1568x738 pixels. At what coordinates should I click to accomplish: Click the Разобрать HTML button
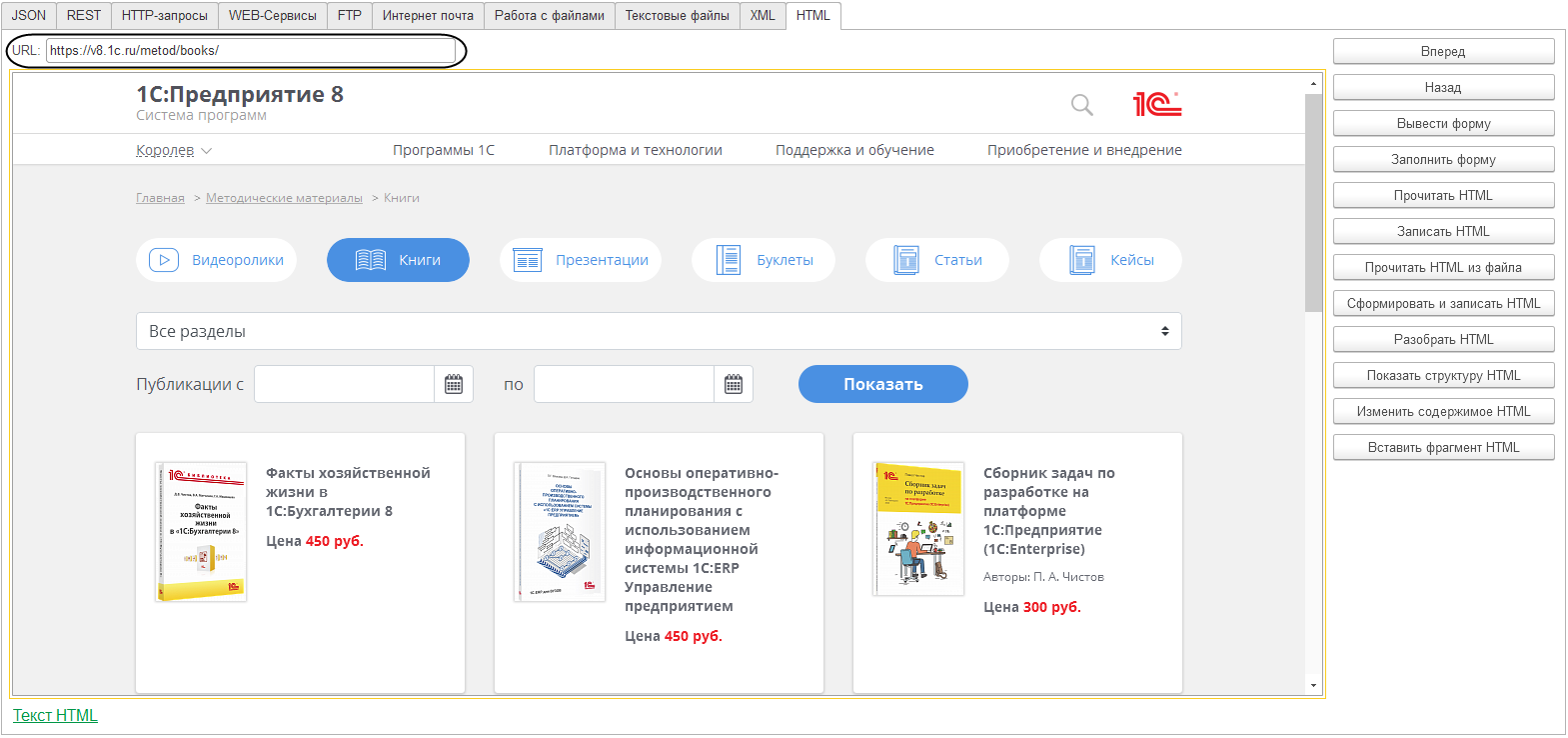tap(1443, 339)
